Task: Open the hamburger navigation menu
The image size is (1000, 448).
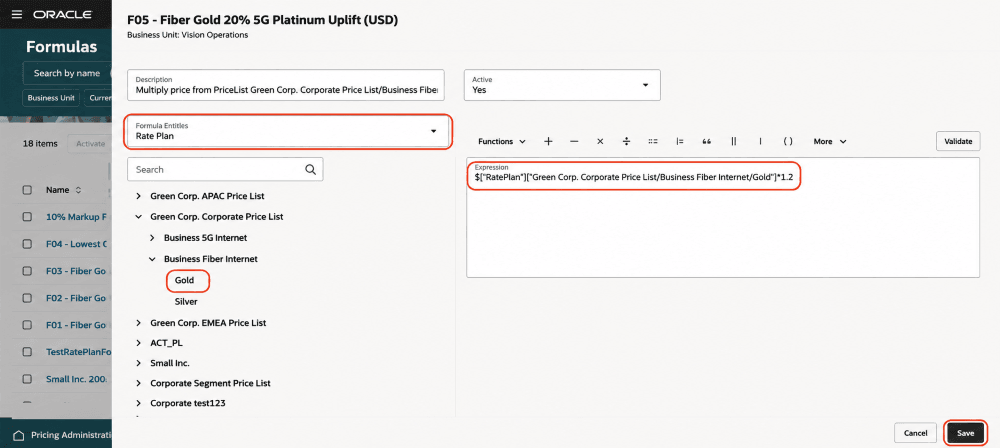Action: 17,14
